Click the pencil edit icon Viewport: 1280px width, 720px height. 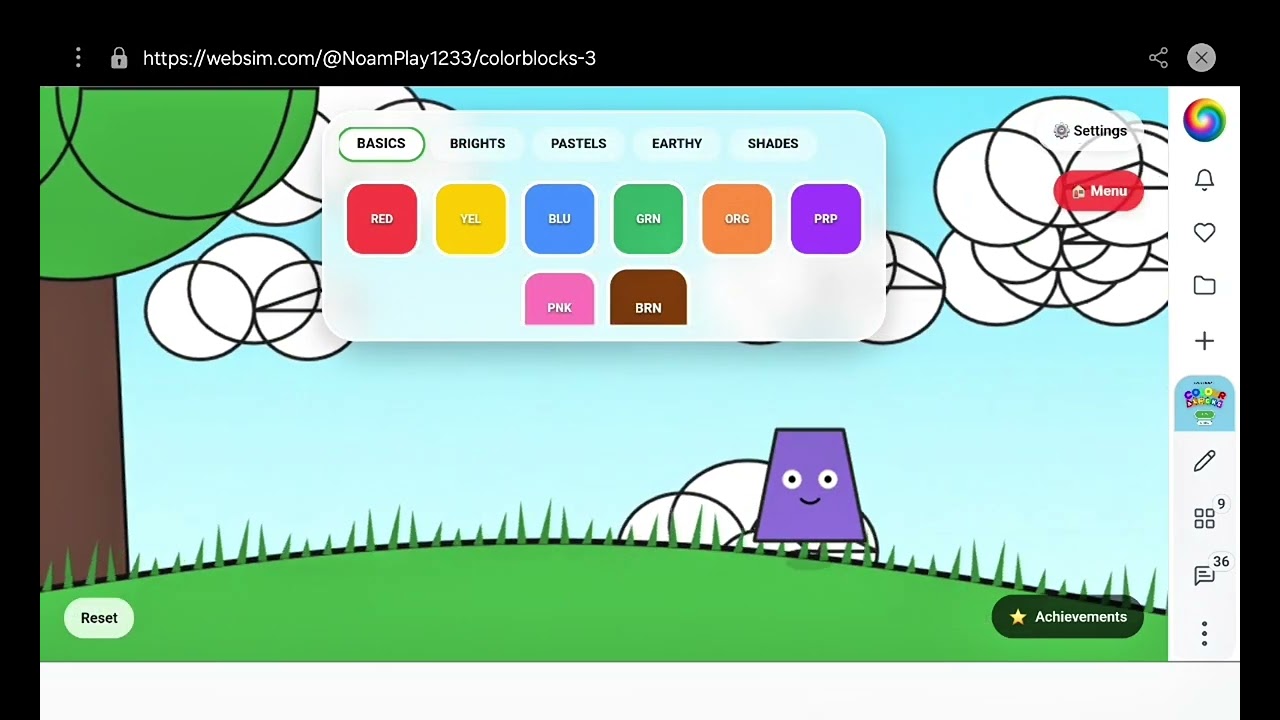coord(1204,461)
